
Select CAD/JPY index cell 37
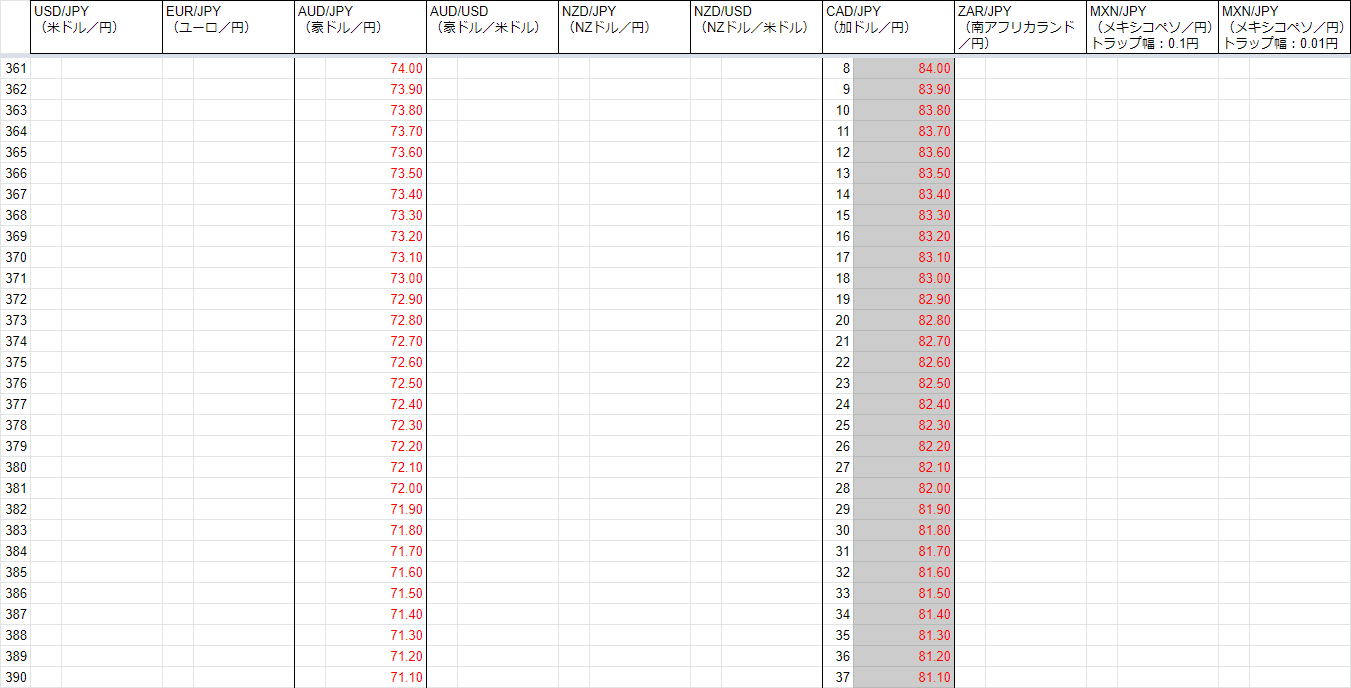coord(838,677)
